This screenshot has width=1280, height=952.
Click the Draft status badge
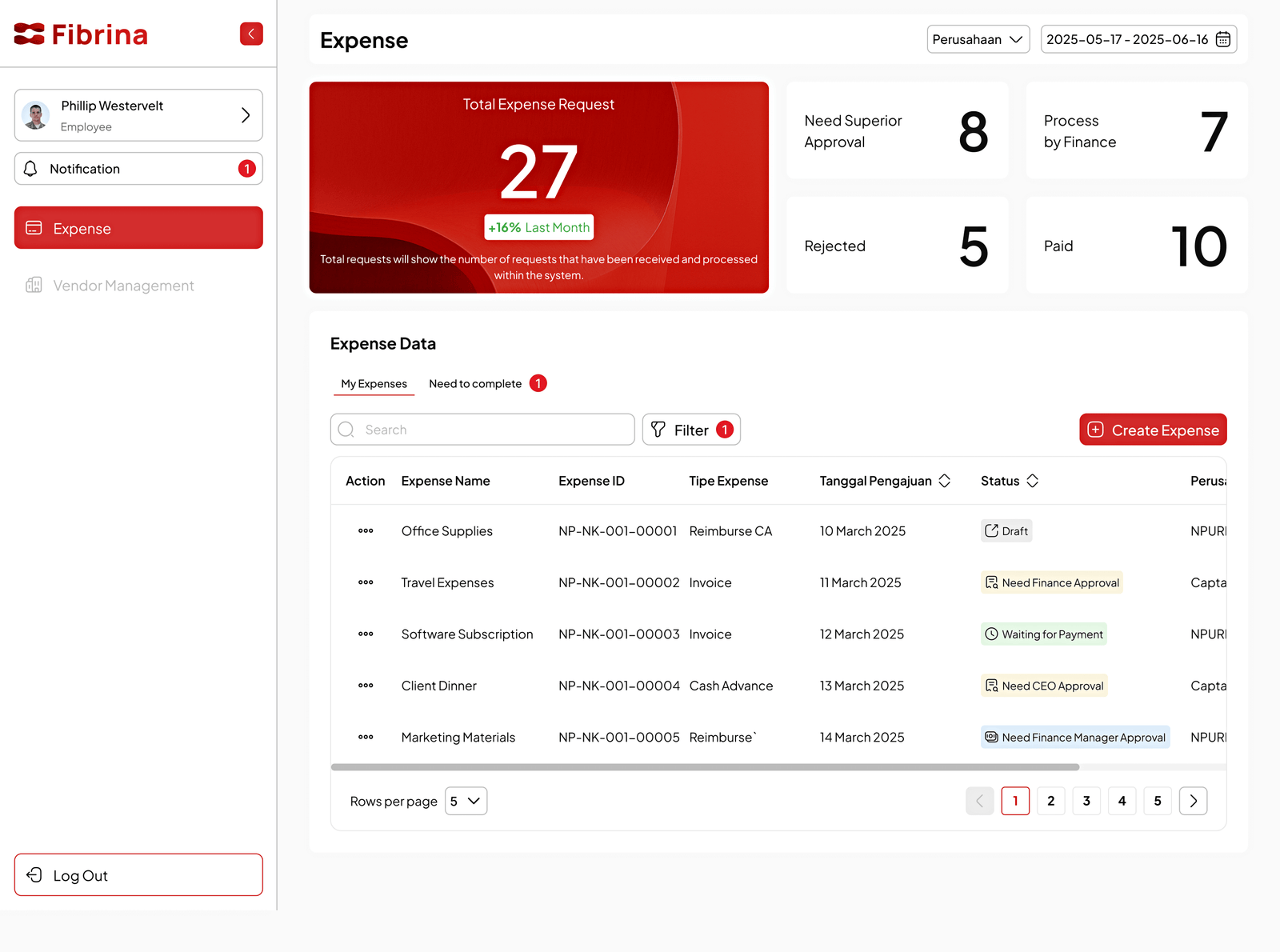click(x=1006, y=531)
